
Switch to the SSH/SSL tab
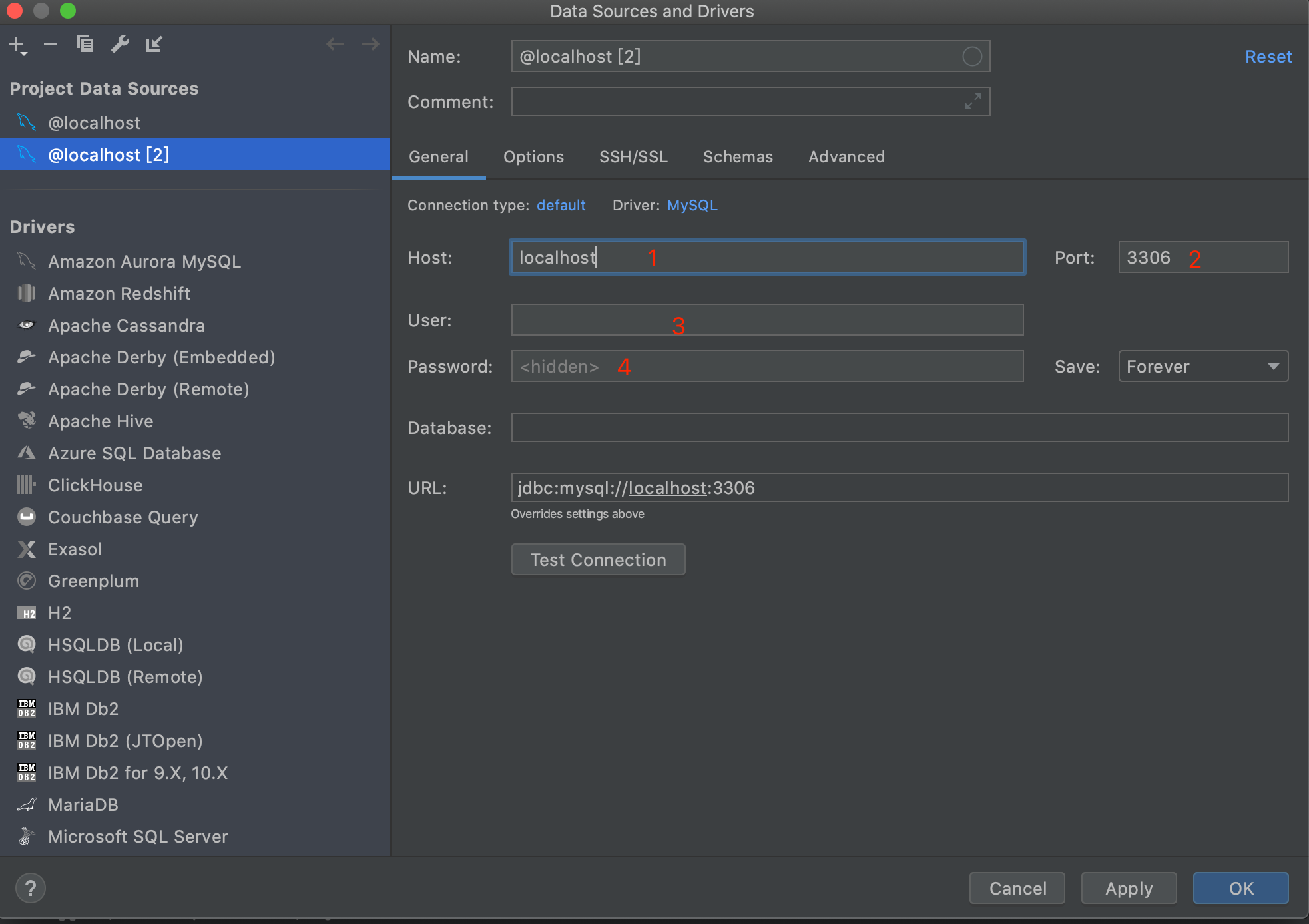633,157
